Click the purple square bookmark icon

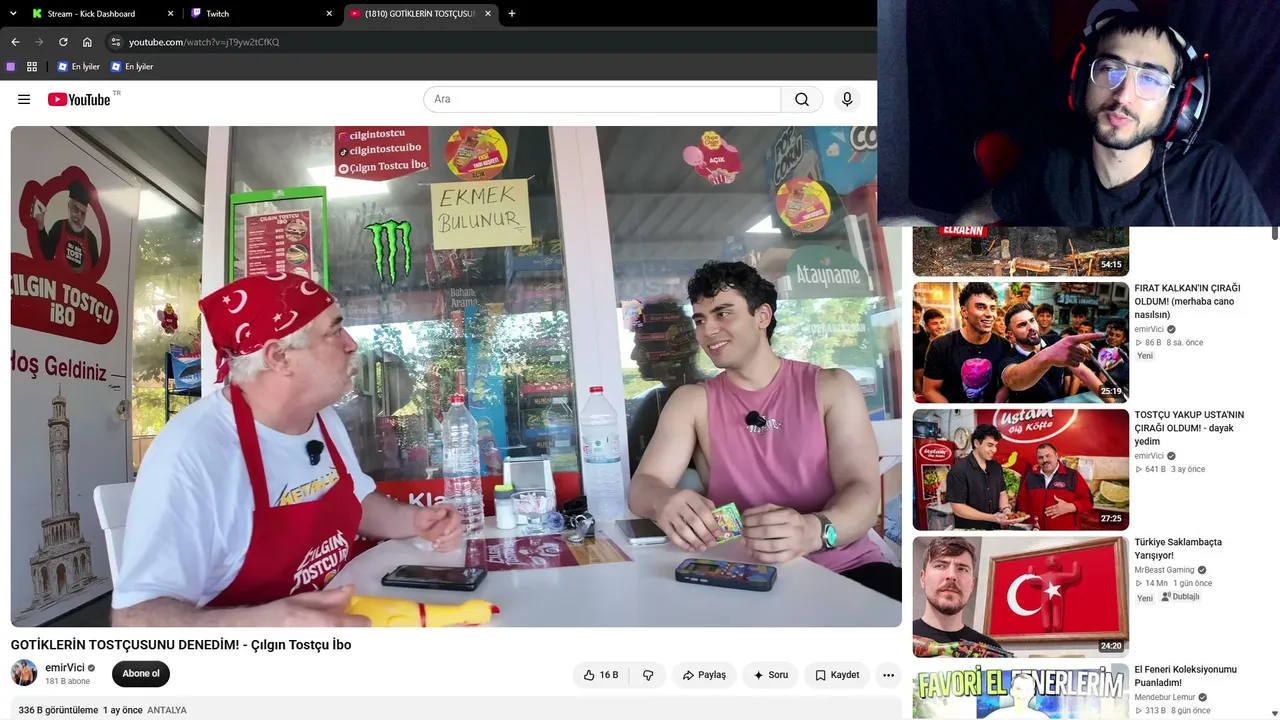11,66
